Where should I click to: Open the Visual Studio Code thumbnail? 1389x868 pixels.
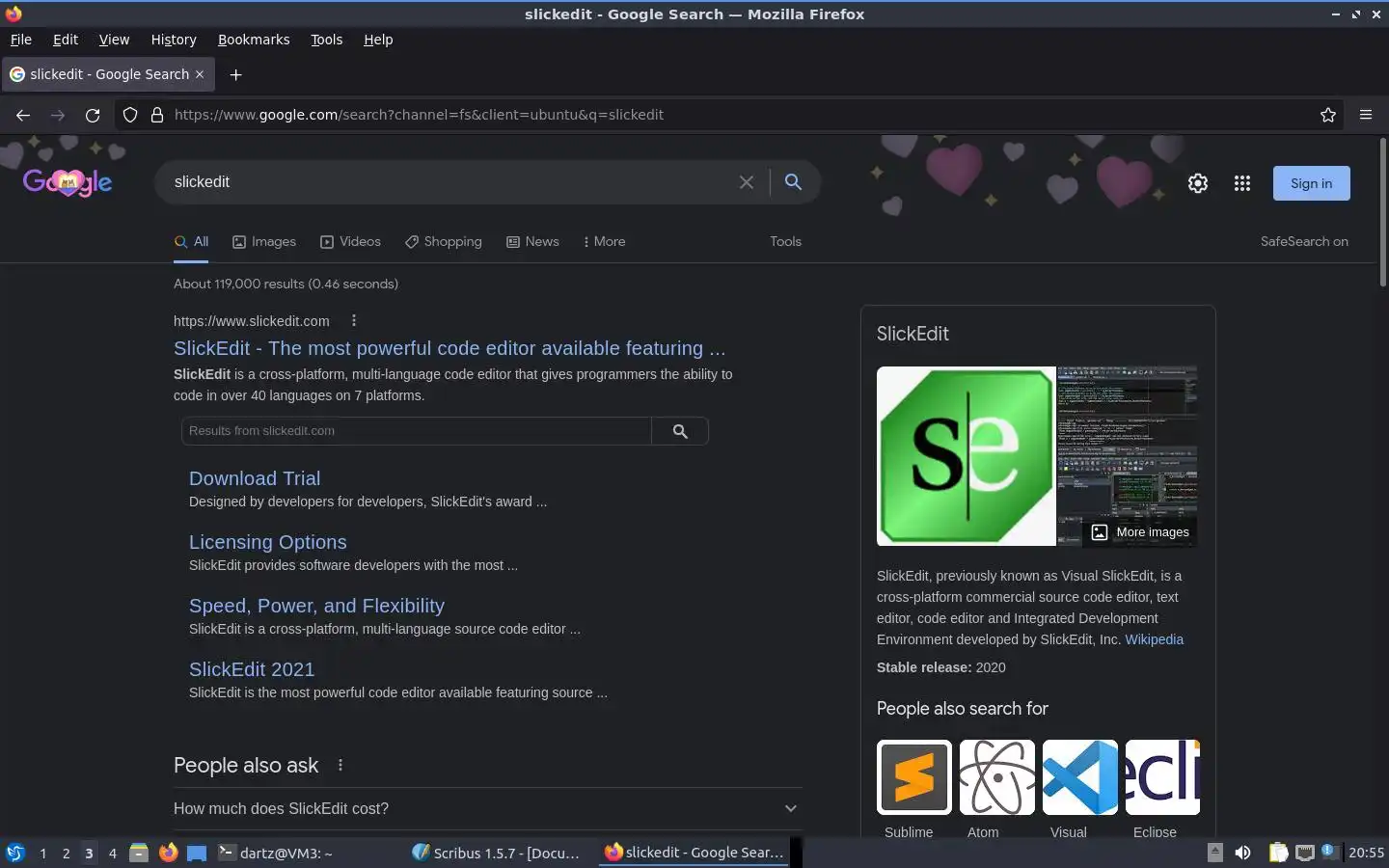click(1080, 777)
